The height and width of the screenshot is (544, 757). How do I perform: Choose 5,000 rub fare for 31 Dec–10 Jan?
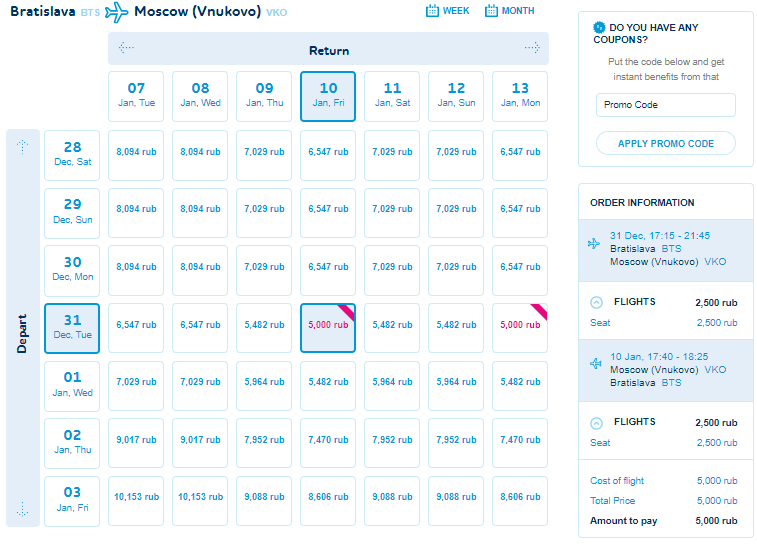tap(328, 328)
